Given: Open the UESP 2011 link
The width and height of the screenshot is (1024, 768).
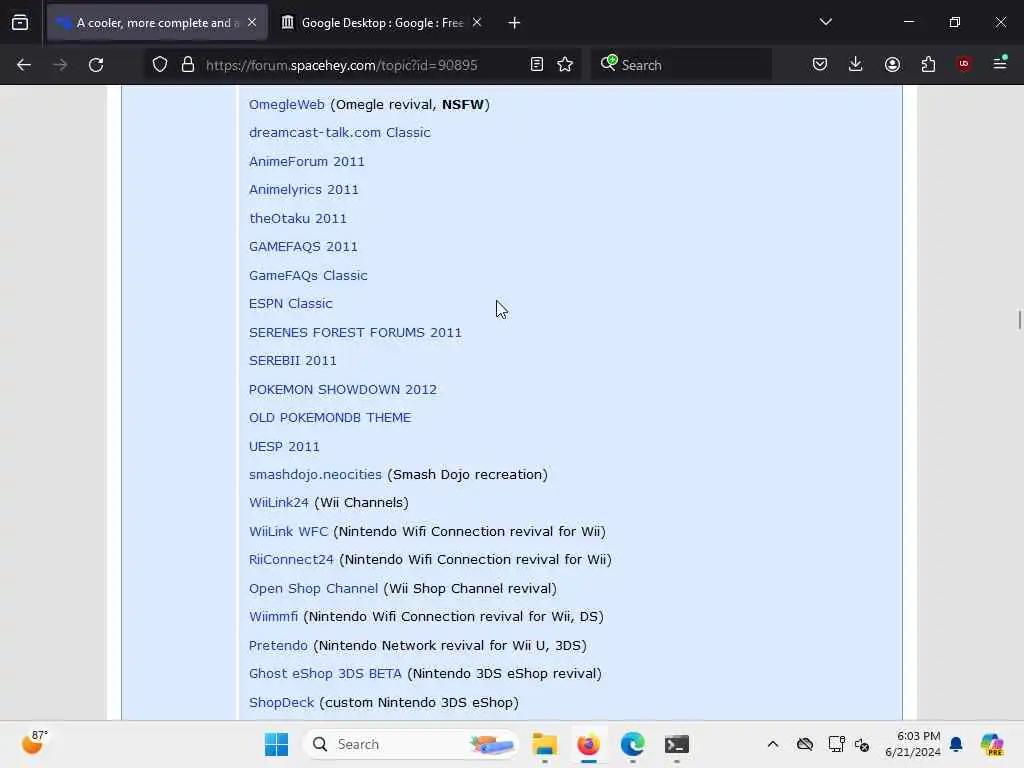Looking at the screenshot, I should point(284,447).
